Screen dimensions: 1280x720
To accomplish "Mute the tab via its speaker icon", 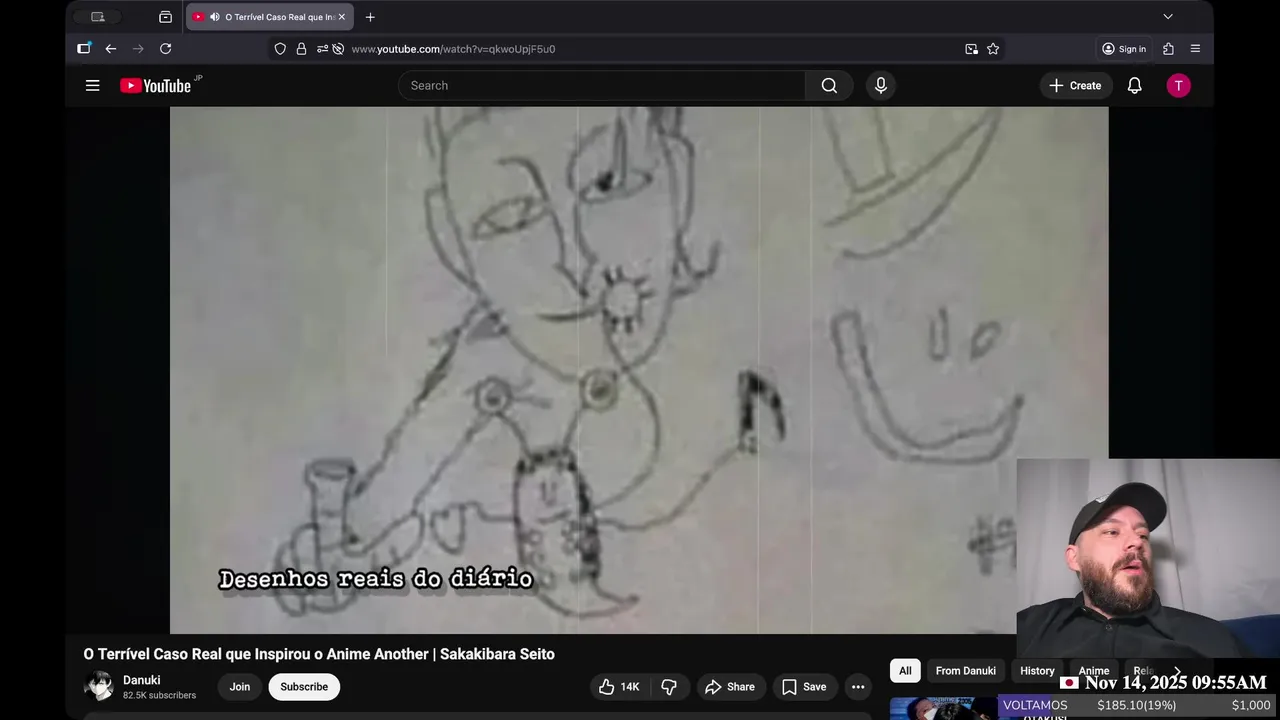I will pyautogui.click(x=214, y=17).
